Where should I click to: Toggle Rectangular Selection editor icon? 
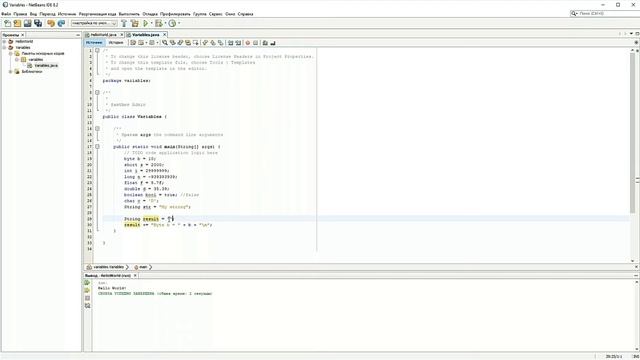click(x=196, y=42)
